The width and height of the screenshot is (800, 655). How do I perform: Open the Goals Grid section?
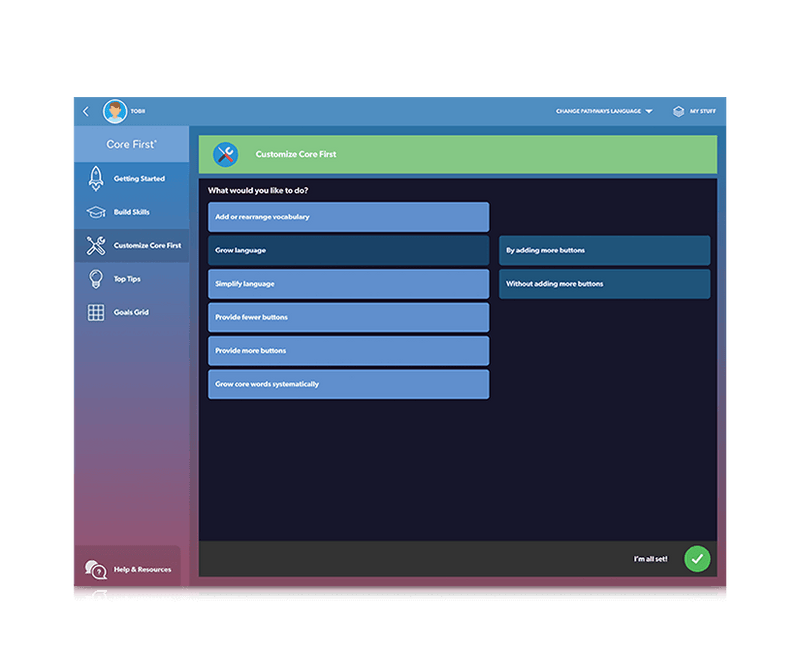pyautogui.click(x=132, y=312)
